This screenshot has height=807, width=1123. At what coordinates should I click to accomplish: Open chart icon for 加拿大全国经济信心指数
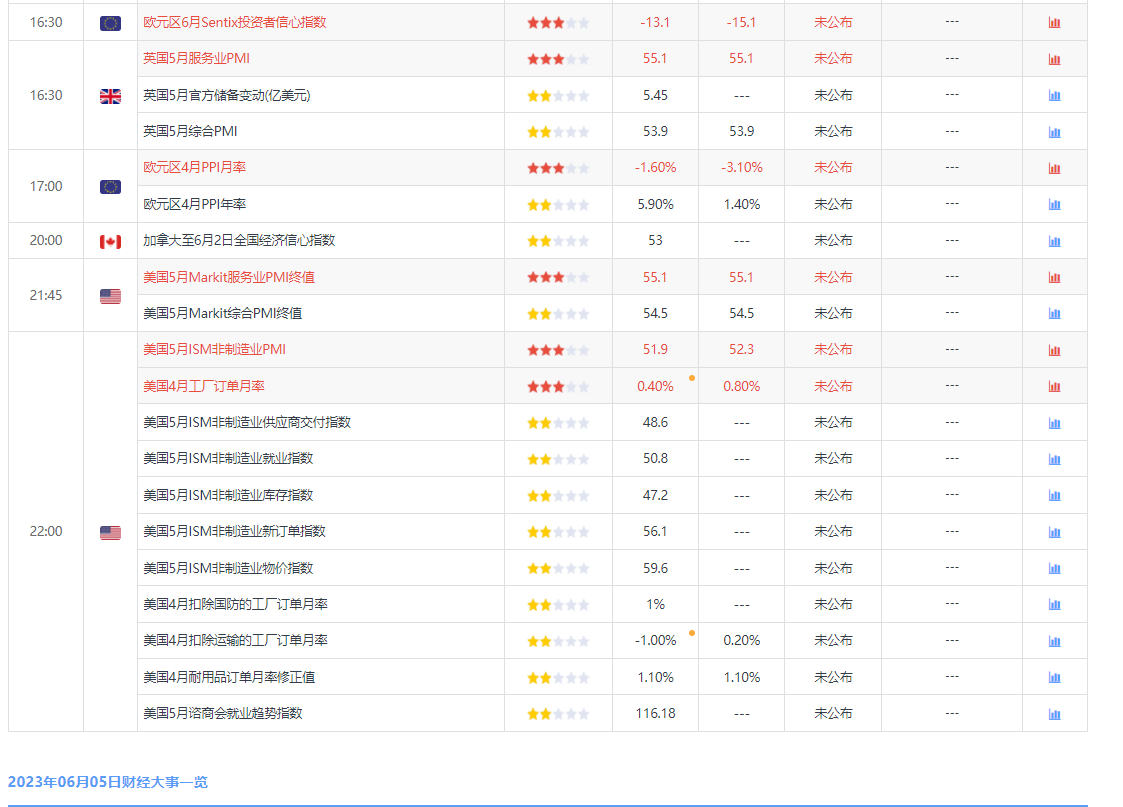click(1054, 241)
